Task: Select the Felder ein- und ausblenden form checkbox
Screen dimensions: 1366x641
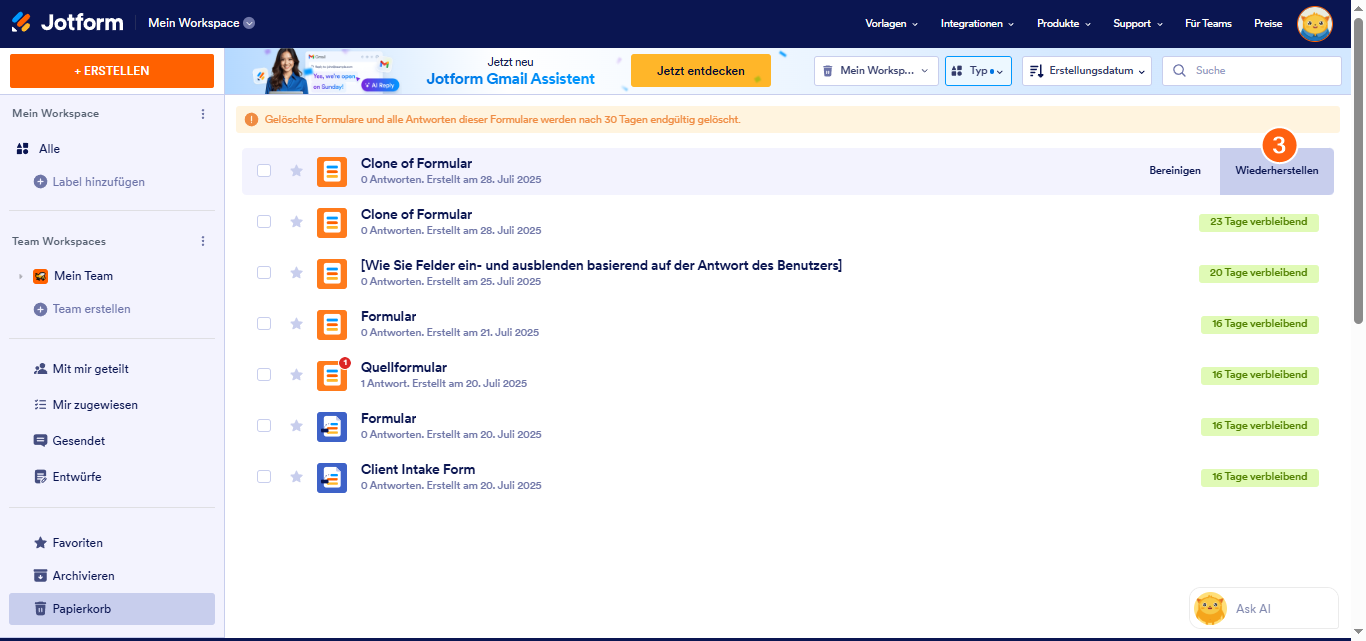Action: pyautogui.click(x=264, y=273)
